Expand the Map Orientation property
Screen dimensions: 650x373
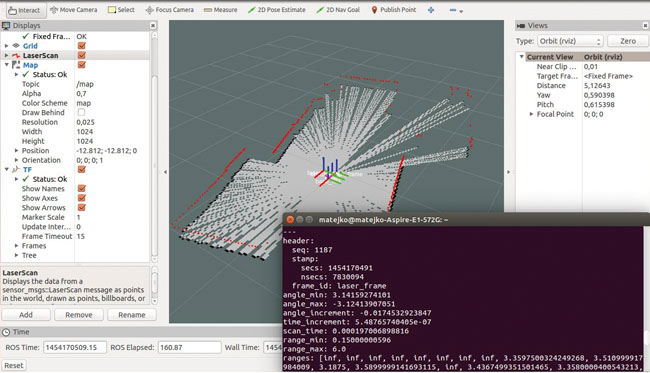(16, 160)
